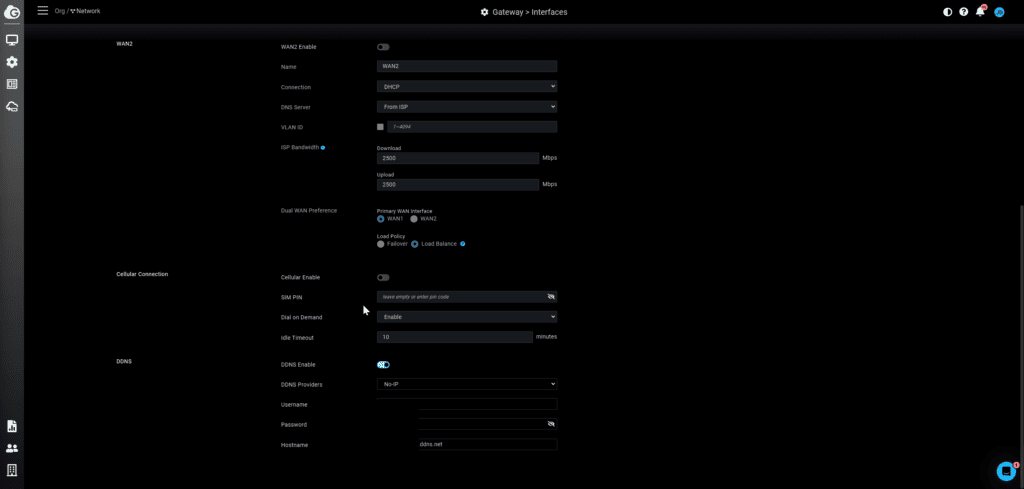Open the DDNS Providers dropdown
Viewport: 1024px width, 489px height.
[x=466, y=384]
